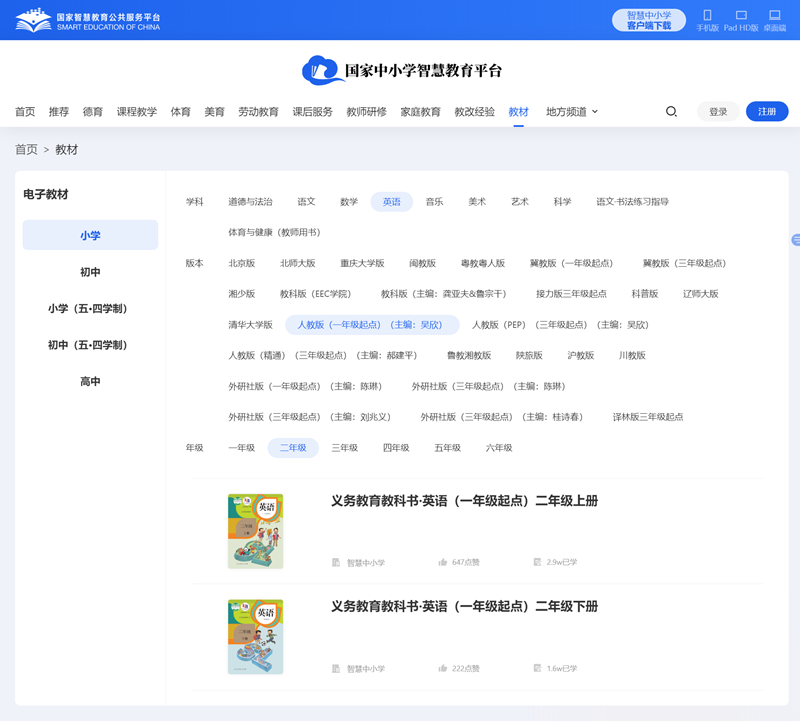Select the 英语 subject filter
This screenshot has width=800, height=721.
coord(391,201)
